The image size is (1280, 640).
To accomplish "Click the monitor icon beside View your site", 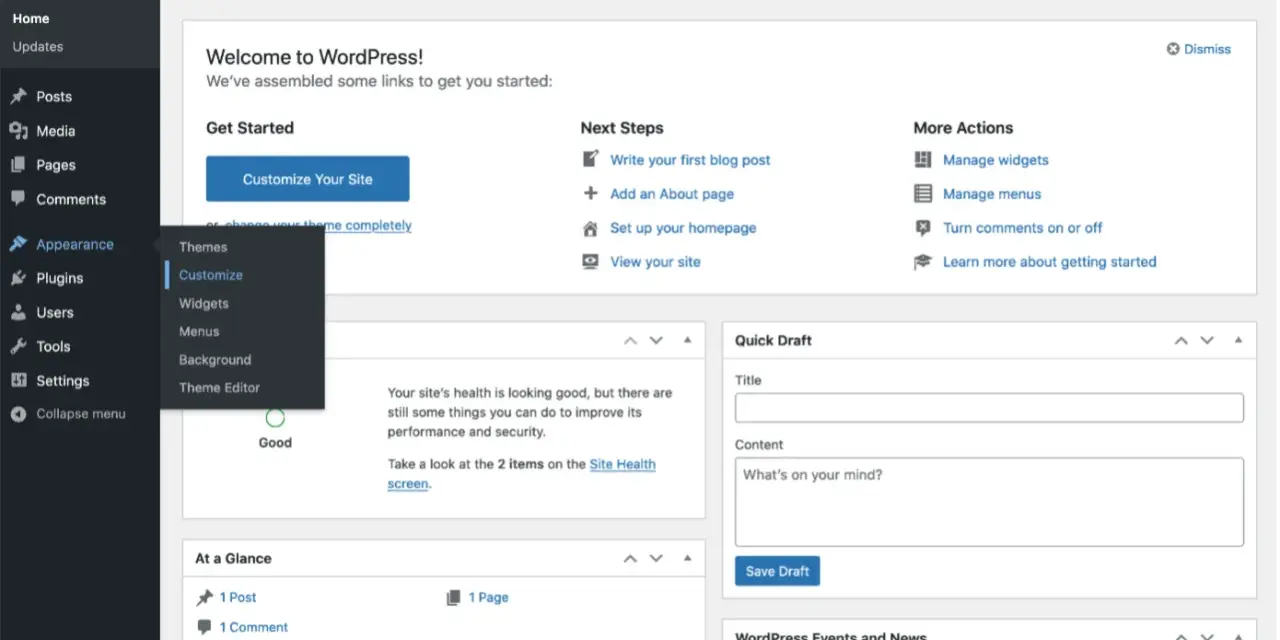I will click(590, 262).
